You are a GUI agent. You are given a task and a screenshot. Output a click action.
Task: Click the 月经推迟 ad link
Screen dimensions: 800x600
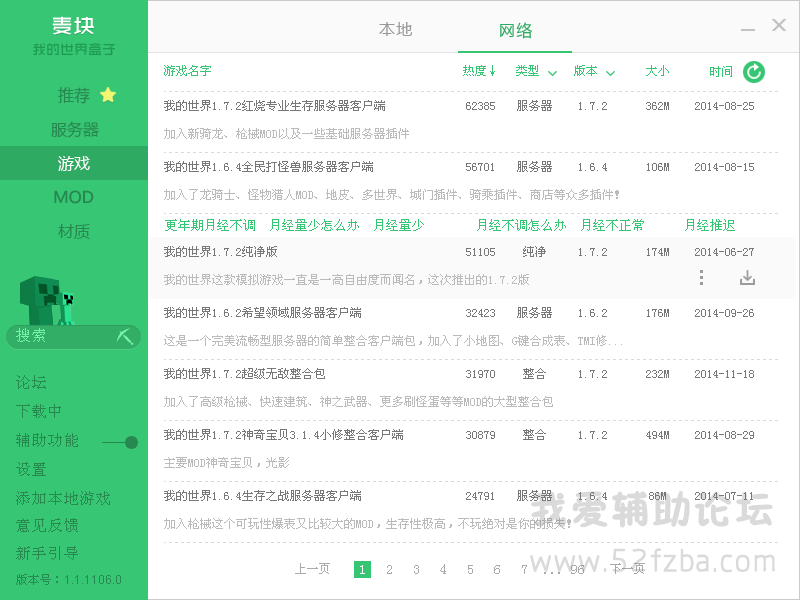[710, 225]
